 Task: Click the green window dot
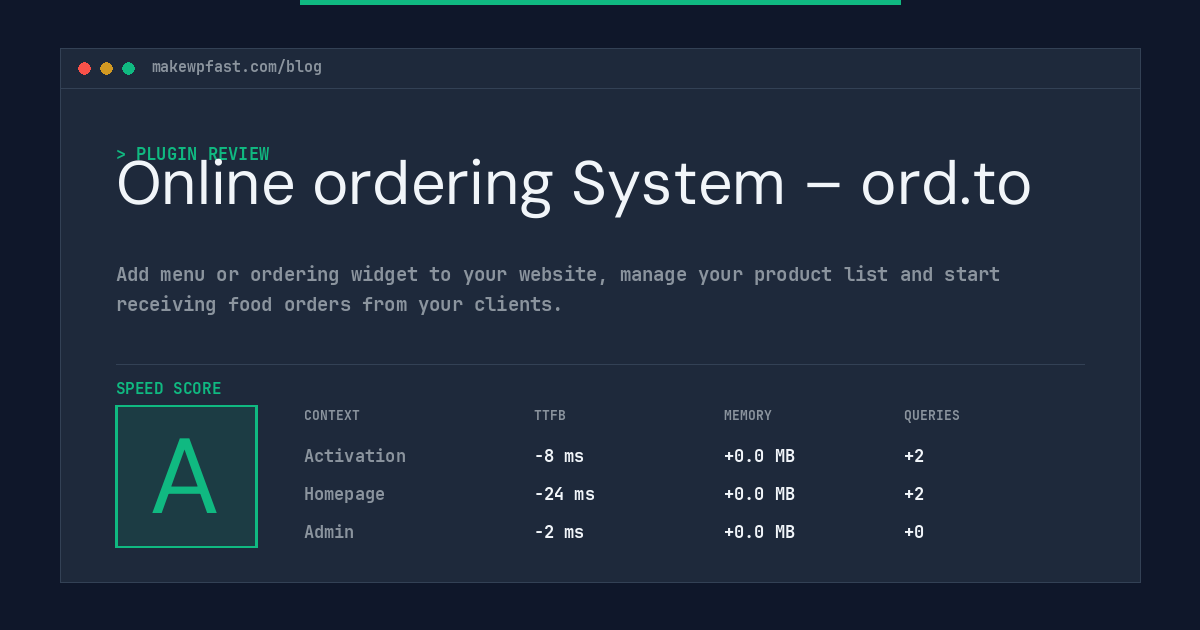(x=128, y=68)
